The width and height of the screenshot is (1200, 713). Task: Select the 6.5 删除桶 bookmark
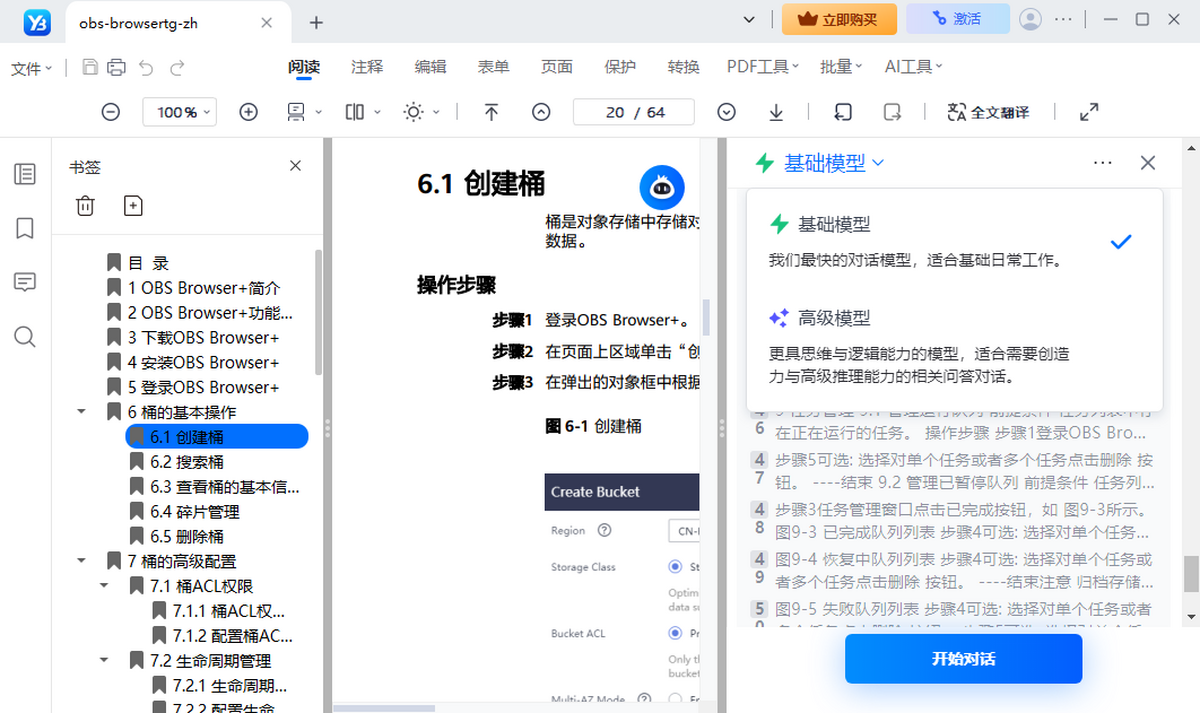tap(187, 536)
